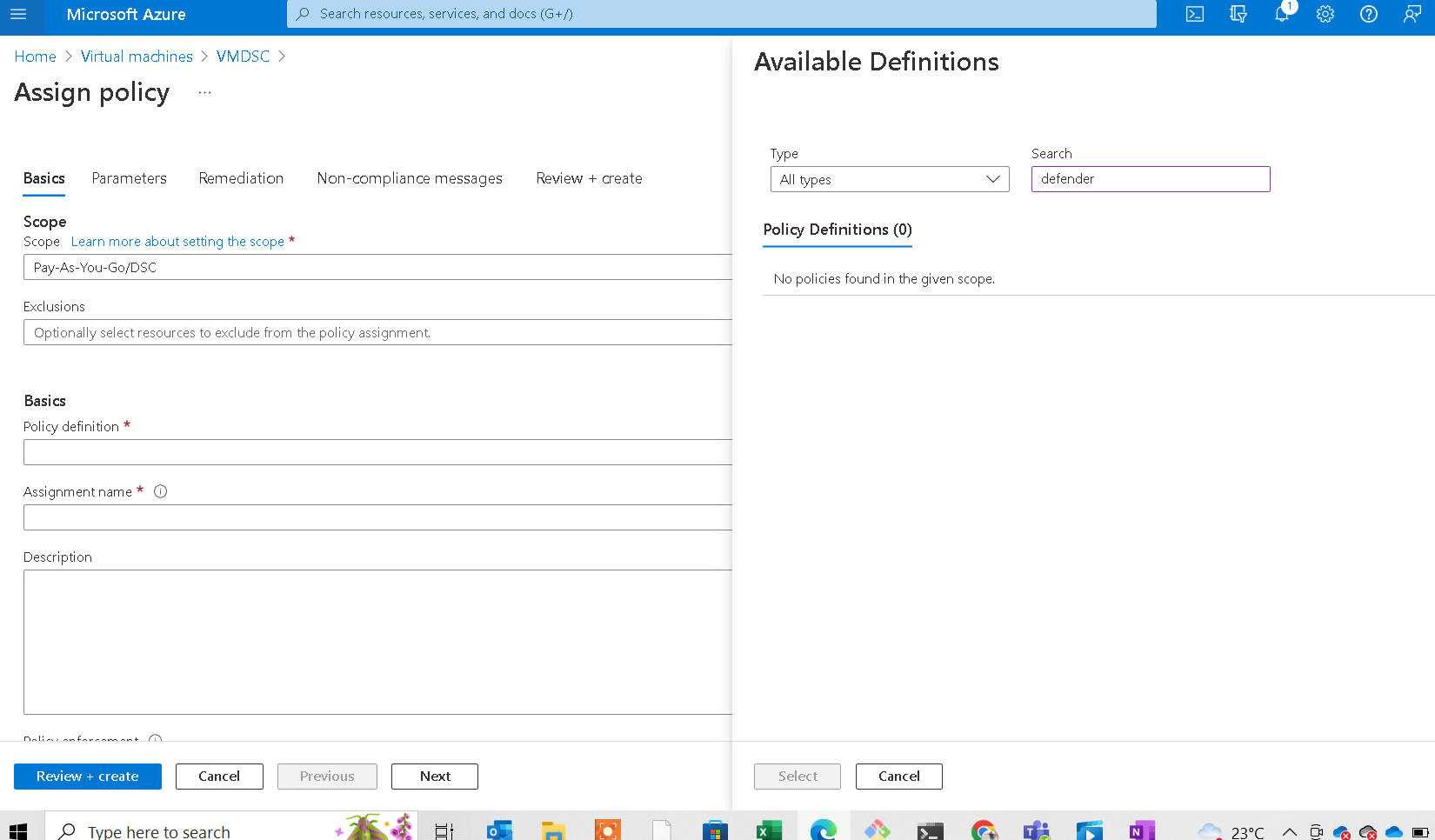Open portal settings gear
1435x840 pixels.
(1325, 14)
